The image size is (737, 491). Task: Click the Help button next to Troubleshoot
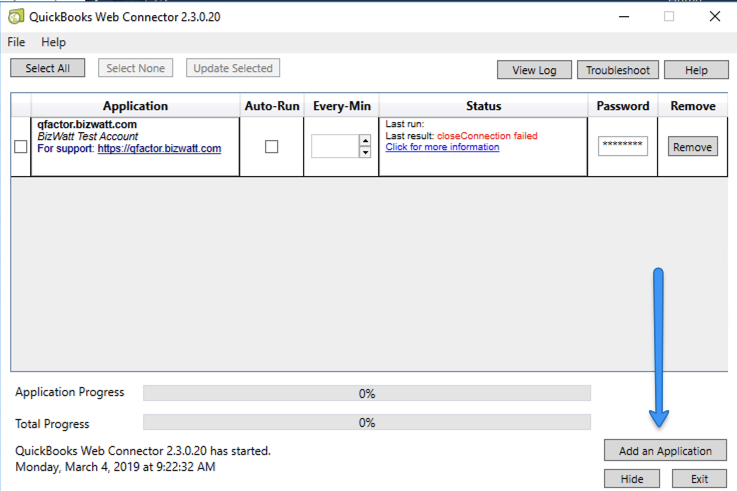(696, 70)
